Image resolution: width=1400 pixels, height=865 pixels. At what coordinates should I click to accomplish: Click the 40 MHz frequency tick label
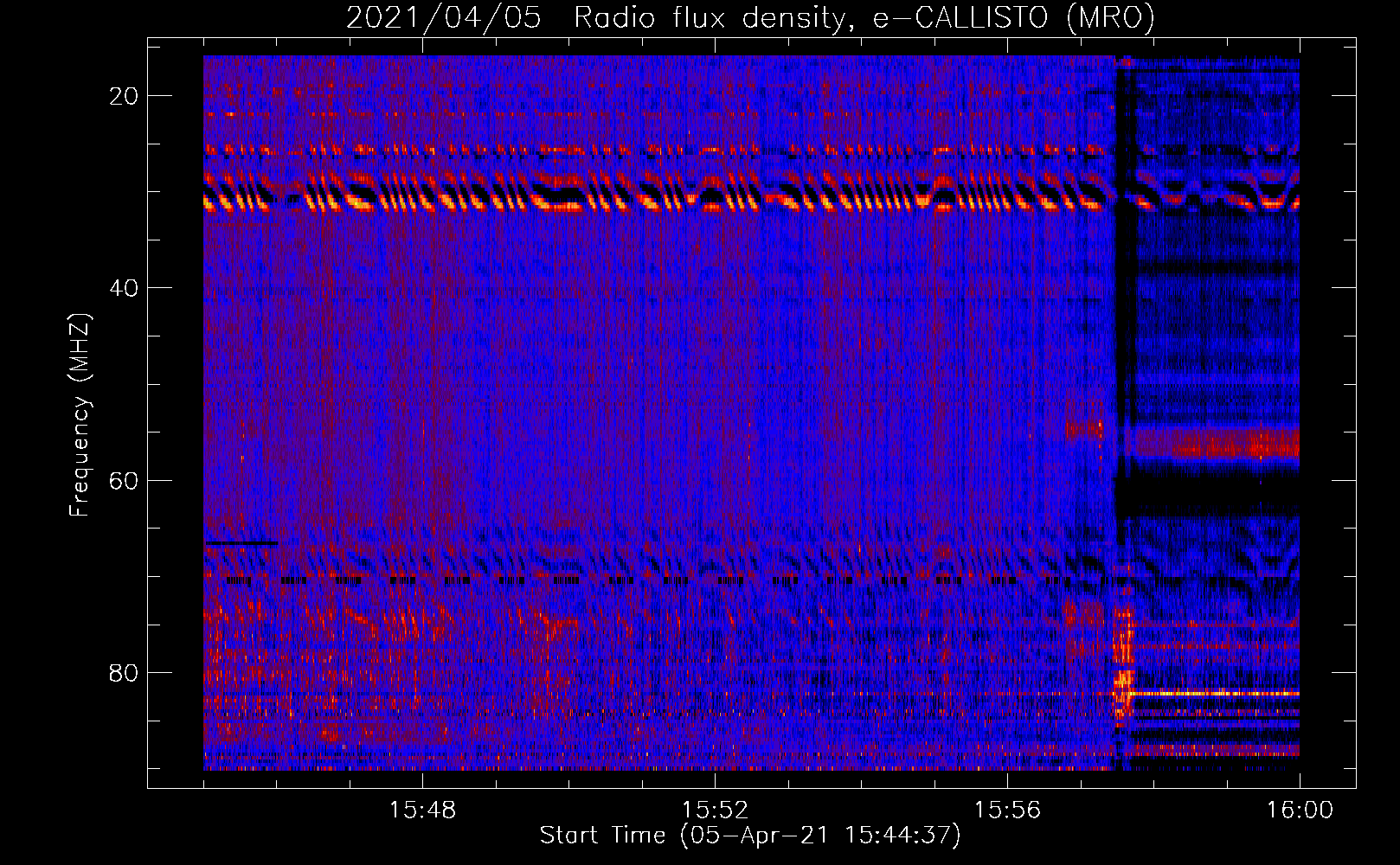pyautogui.click(x=125, y=288)
